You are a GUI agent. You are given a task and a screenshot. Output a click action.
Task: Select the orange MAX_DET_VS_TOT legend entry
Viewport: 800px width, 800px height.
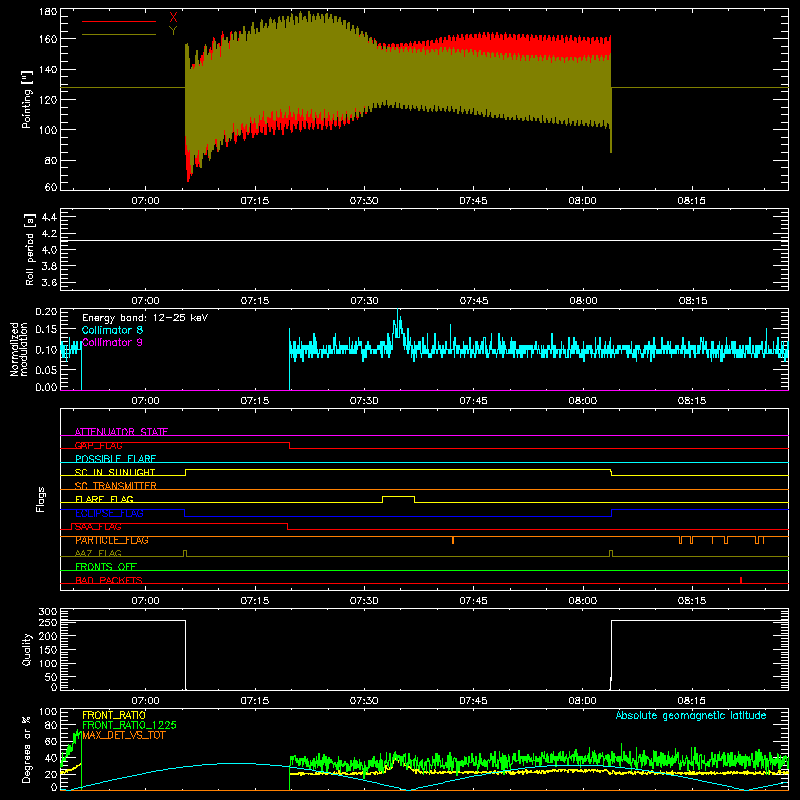pyautogui.click(x=124, y=735)
